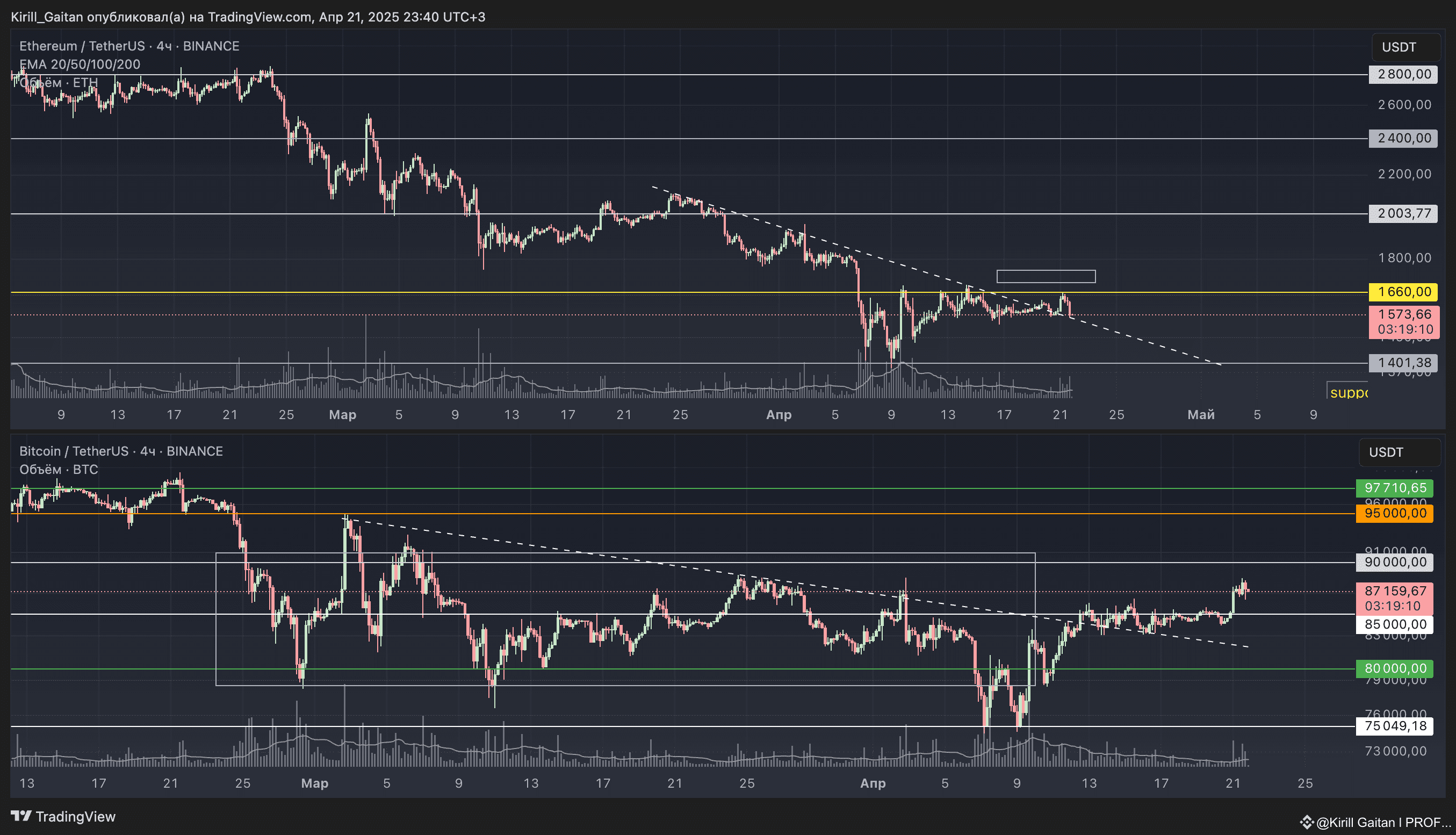Open the Ethereum chart USDT currency selector
This screenshot has height=835, width=1456.
click(x=1405, y=47)
